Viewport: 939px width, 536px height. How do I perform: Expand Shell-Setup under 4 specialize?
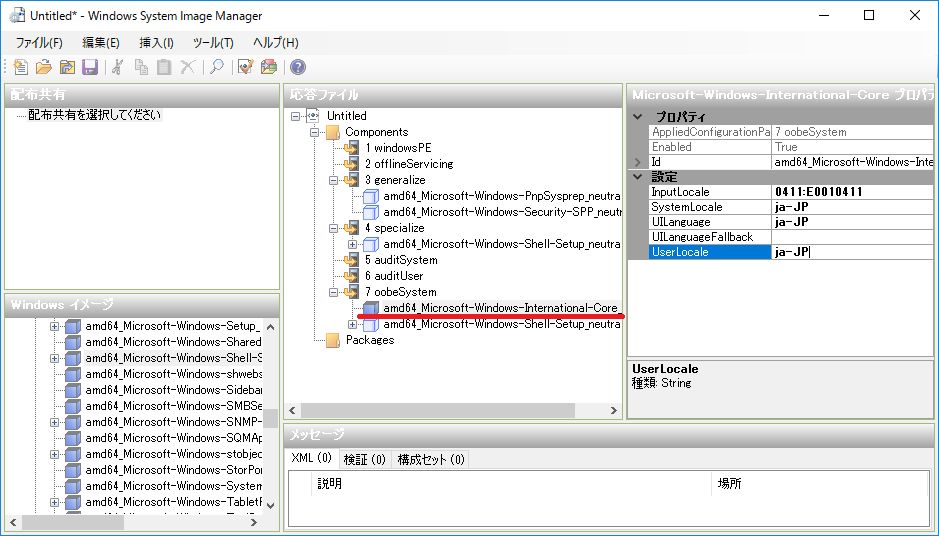352,244
